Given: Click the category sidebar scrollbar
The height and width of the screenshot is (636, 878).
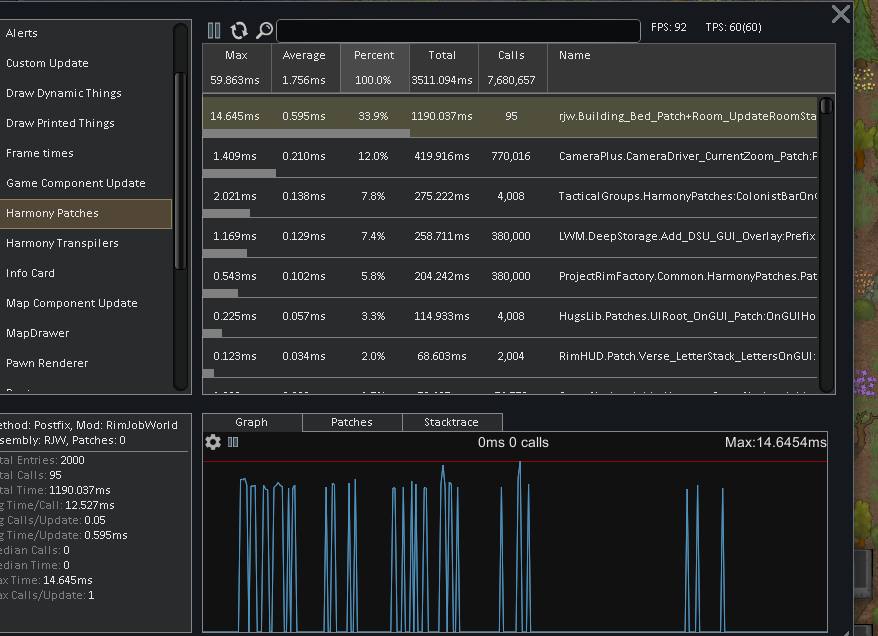Looking at the screenshot, I should [180, 171].
